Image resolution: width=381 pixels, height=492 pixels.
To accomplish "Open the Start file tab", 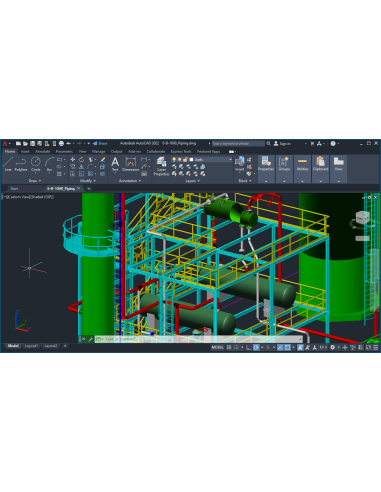I will (x=15, y=189).
